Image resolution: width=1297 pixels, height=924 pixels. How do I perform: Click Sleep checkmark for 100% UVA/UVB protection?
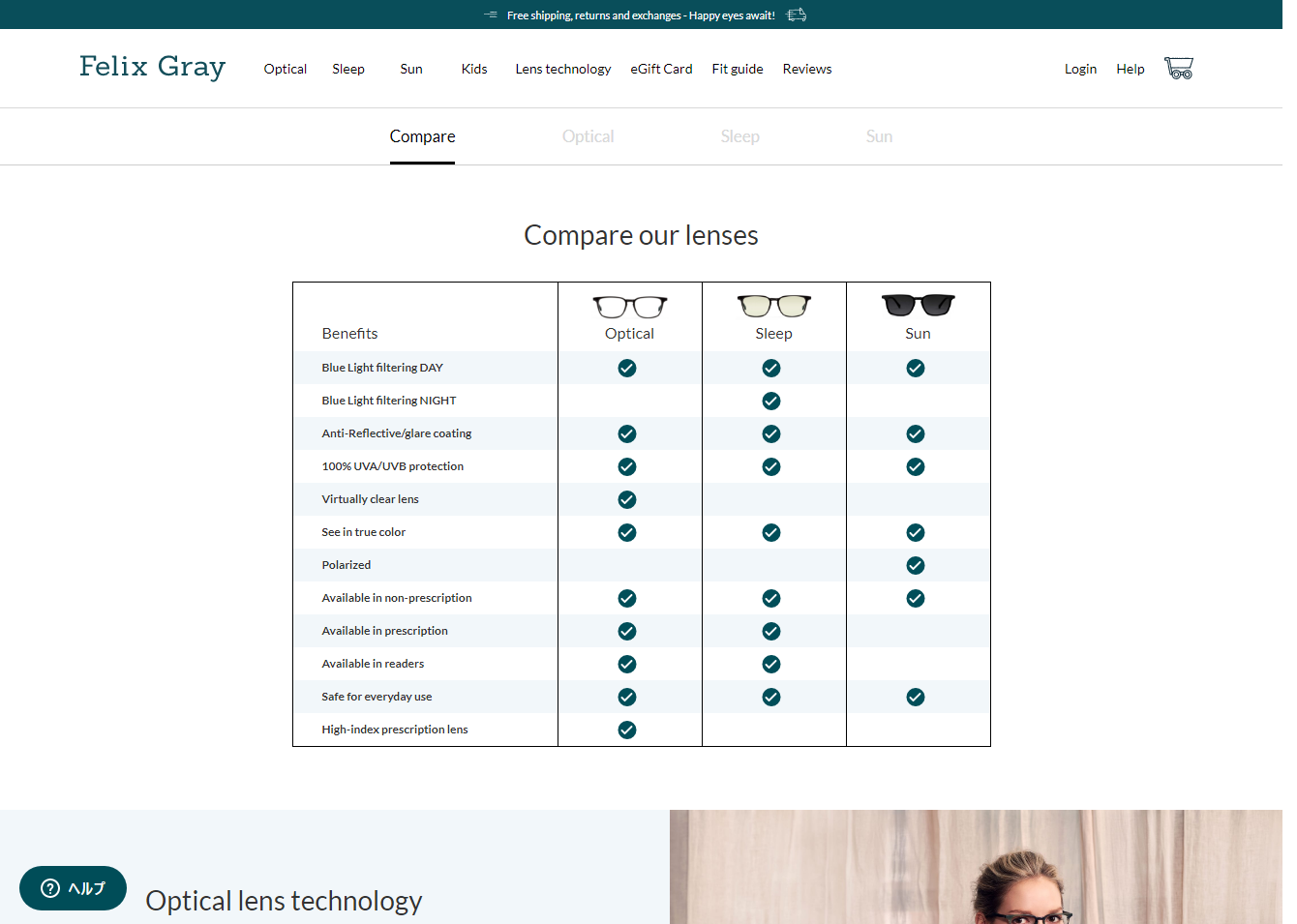(771, 466)
